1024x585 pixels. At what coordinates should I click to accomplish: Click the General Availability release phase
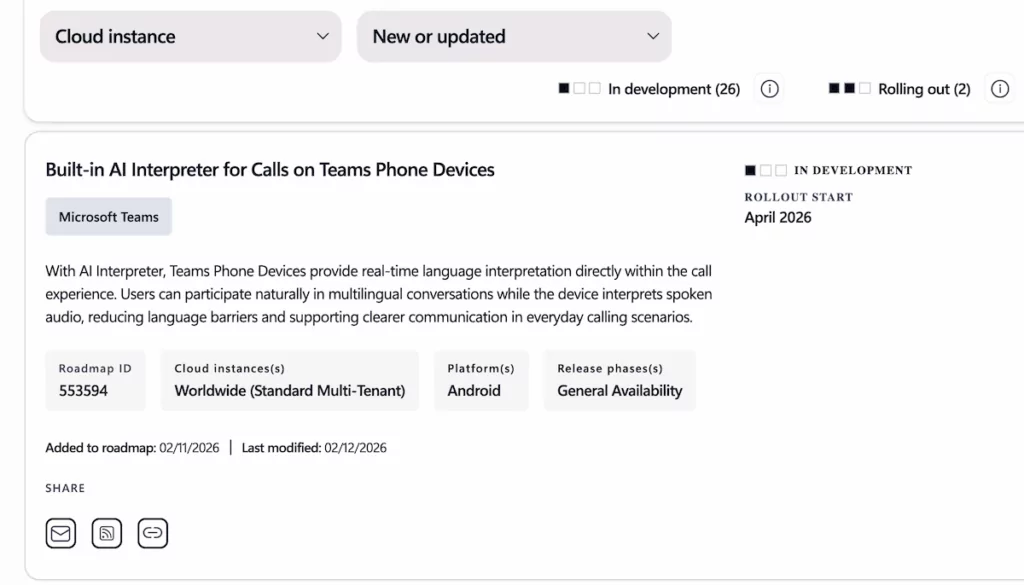pos(619,391)
